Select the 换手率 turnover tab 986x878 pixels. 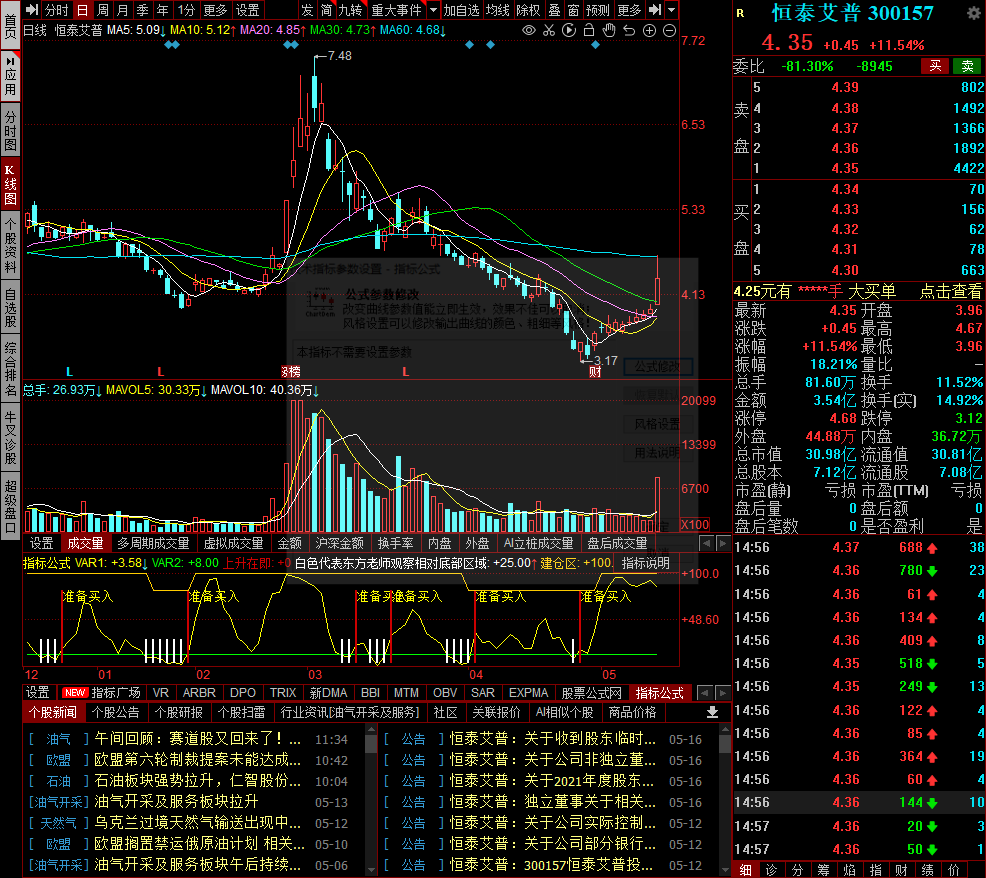(395, 543)
